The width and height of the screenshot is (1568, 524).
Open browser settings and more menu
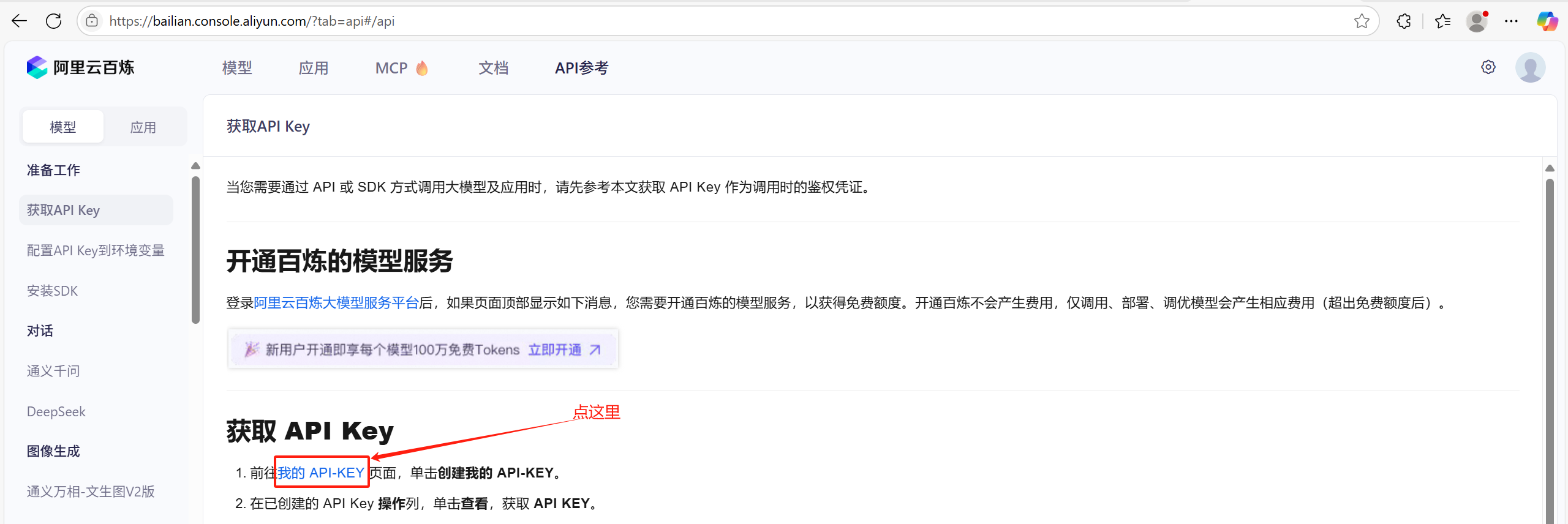[x=1512, y=21]
